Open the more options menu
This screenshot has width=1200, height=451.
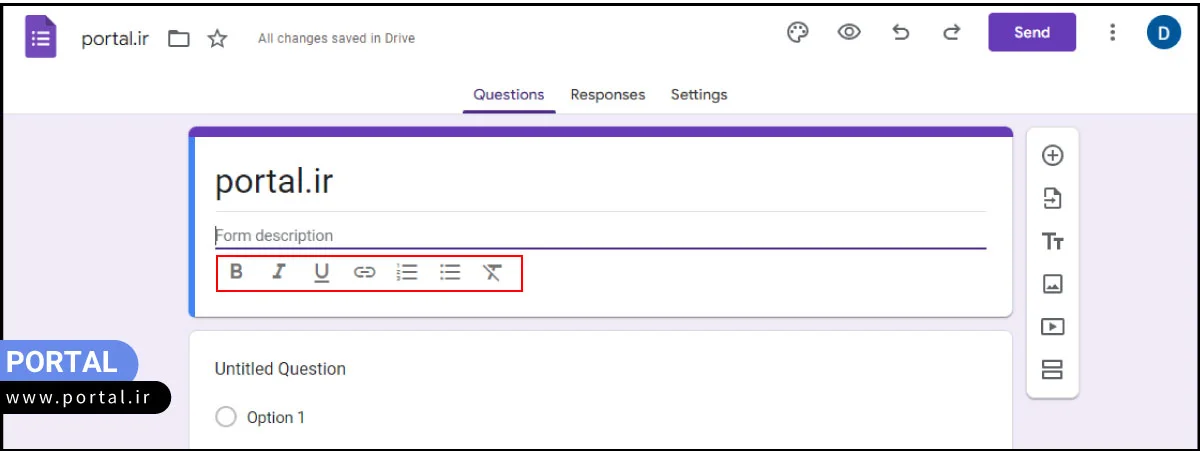point(1112,32)
